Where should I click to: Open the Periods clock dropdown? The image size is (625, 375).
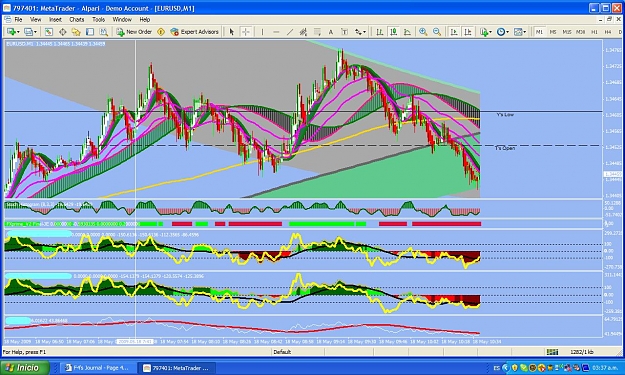(x=503, y=32)
